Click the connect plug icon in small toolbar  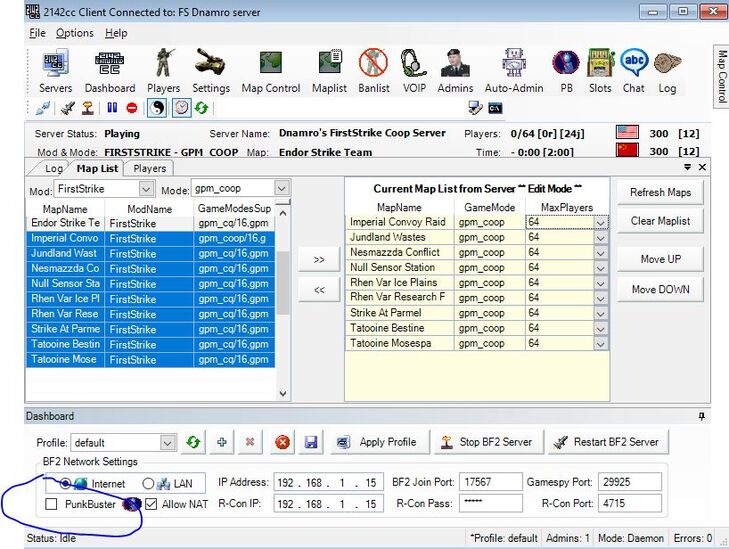pos(43,108)
